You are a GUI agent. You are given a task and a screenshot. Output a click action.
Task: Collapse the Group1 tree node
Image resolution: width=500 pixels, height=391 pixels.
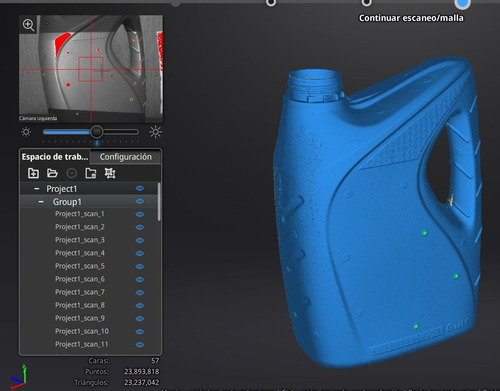pyautogui.click(x=41, y=202)
